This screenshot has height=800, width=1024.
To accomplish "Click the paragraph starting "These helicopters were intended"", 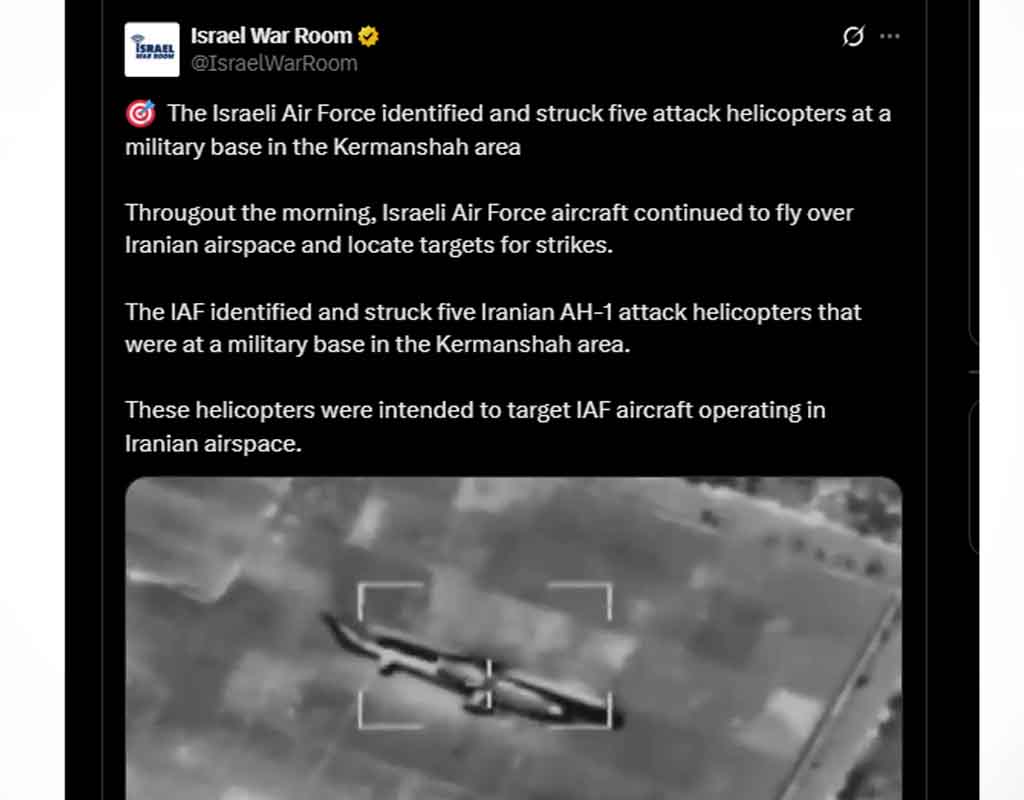I will pyautogui.click(x=475, y=426).
